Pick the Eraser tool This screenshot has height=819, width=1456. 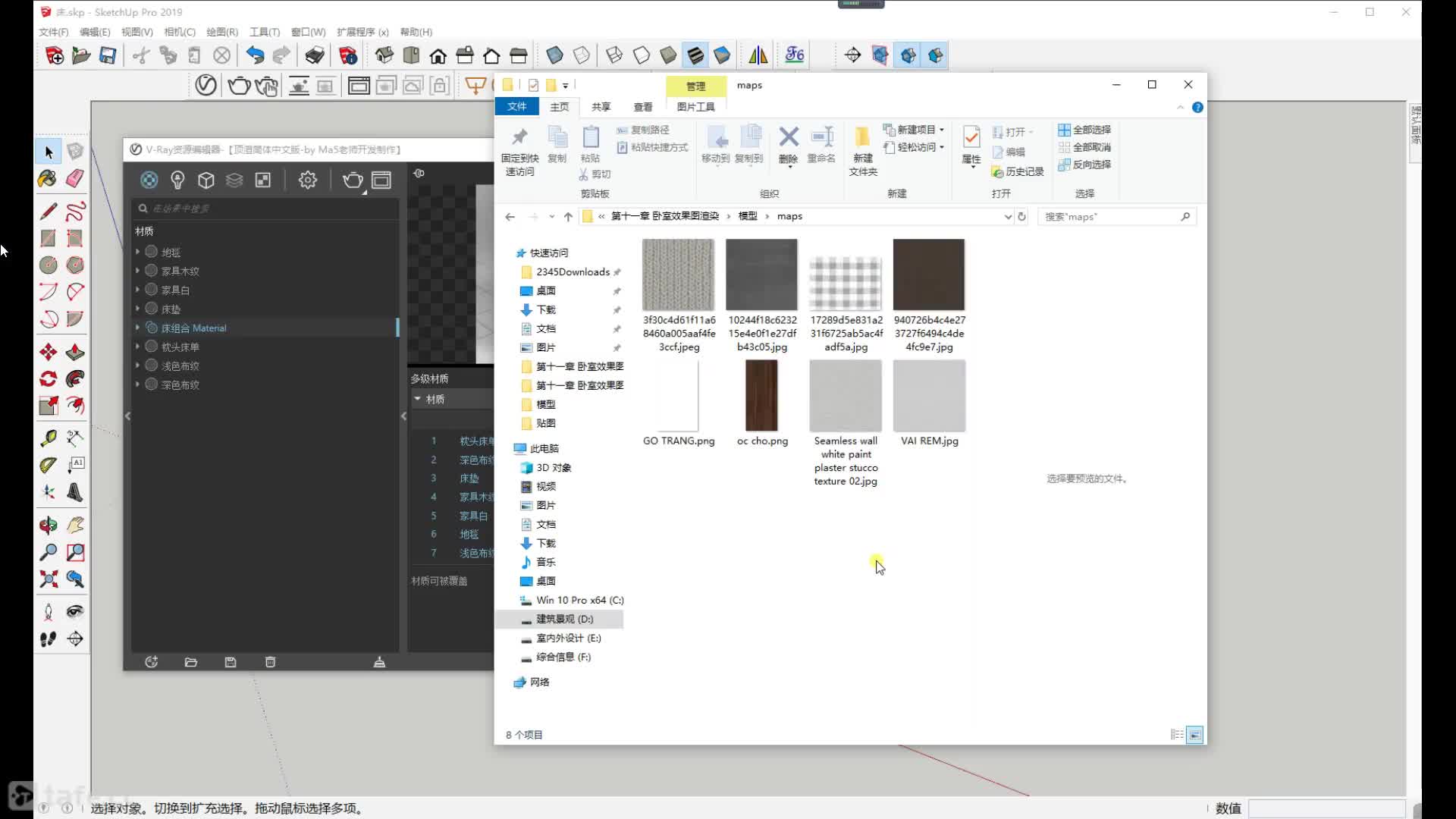pyautogui.click(x=75, y=179)
